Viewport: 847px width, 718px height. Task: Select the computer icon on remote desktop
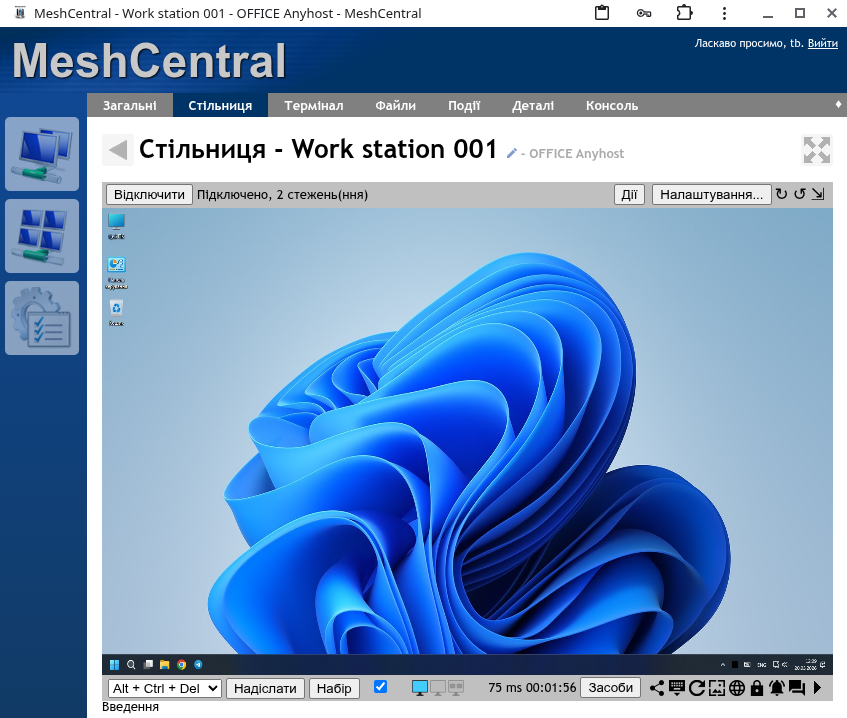click(x=116, y=226)
